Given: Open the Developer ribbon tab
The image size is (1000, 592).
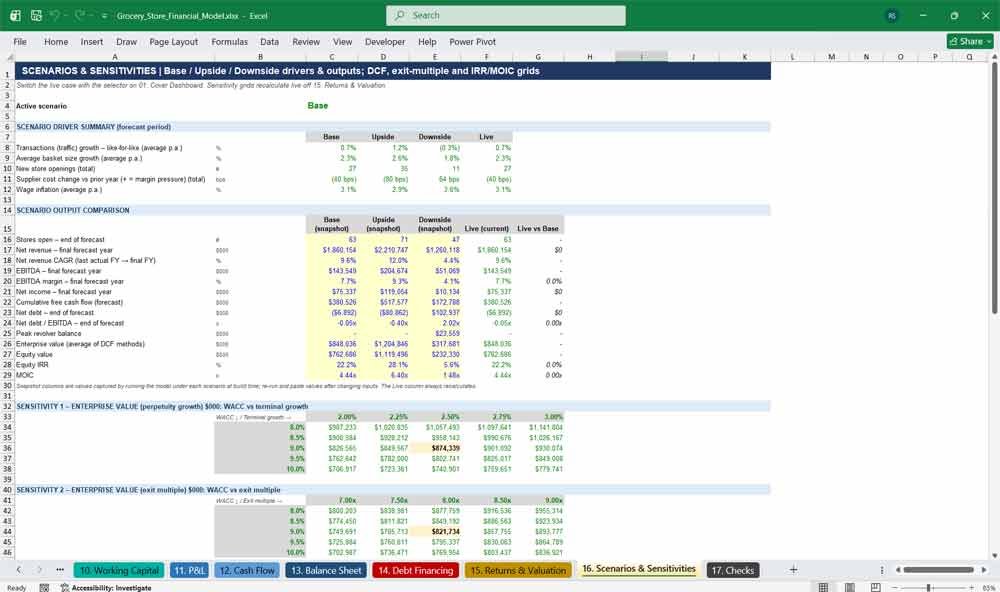Looking at the screenshot, I should tap(385, 41).
